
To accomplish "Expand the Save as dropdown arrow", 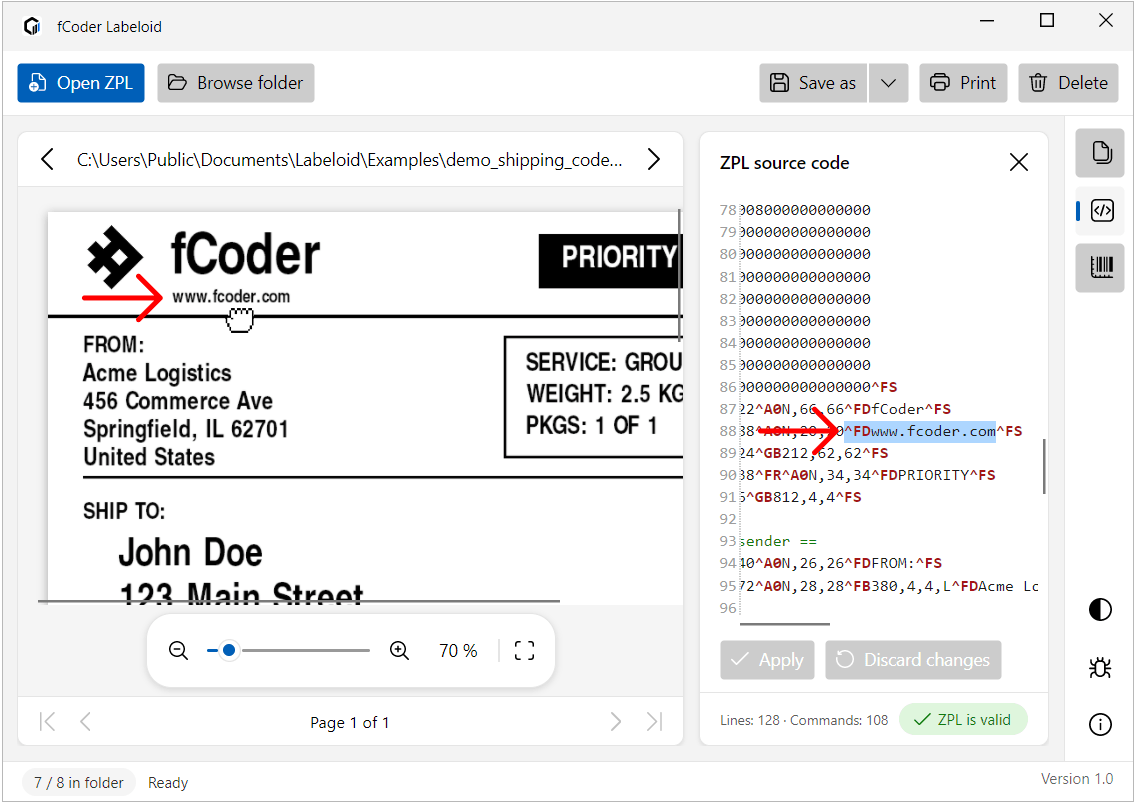I will pyautogui.click(x=888, y=83).
